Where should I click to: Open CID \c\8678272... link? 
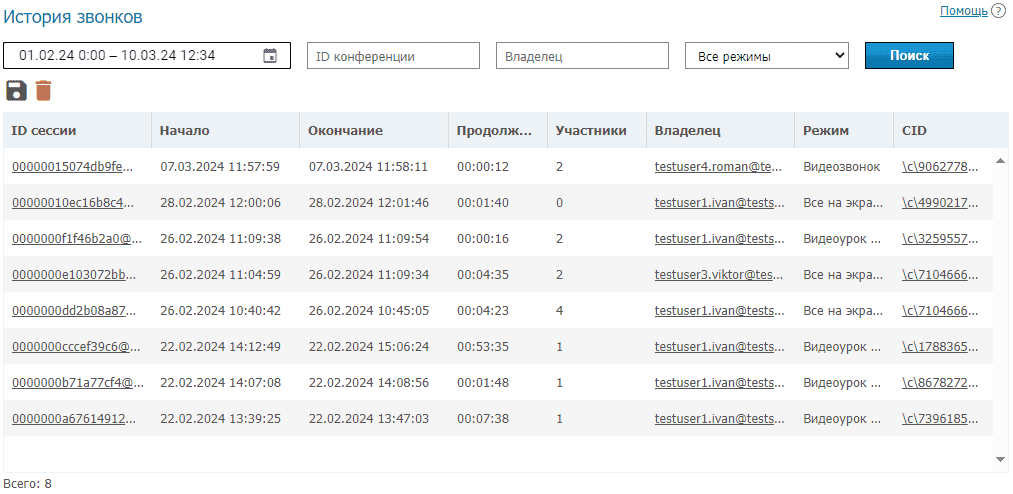[940, 383]
